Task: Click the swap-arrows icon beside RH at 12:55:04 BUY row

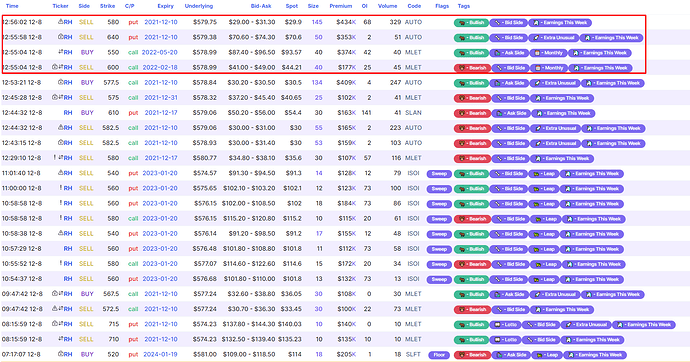Action: point(61,52)
